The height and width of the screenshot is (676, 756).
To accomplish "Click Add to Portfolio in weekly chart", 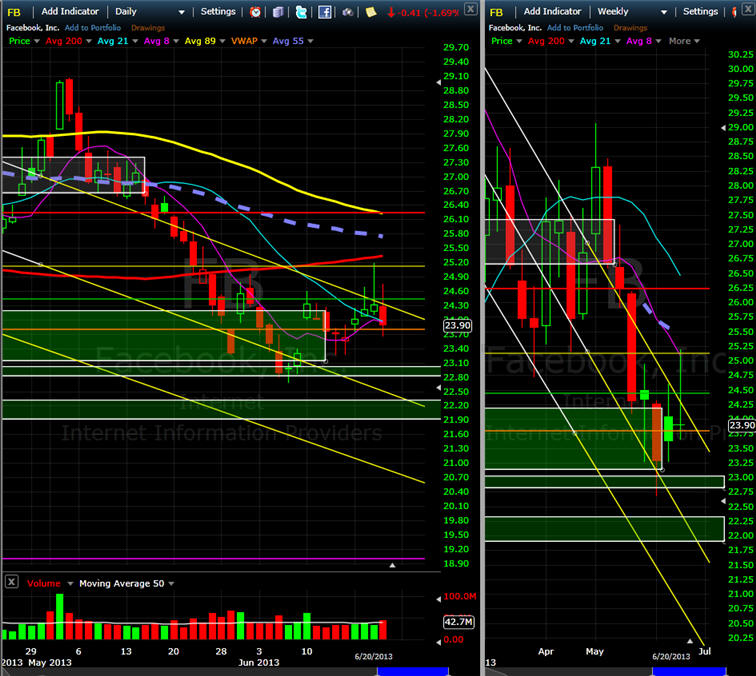I will click(575, 28).
